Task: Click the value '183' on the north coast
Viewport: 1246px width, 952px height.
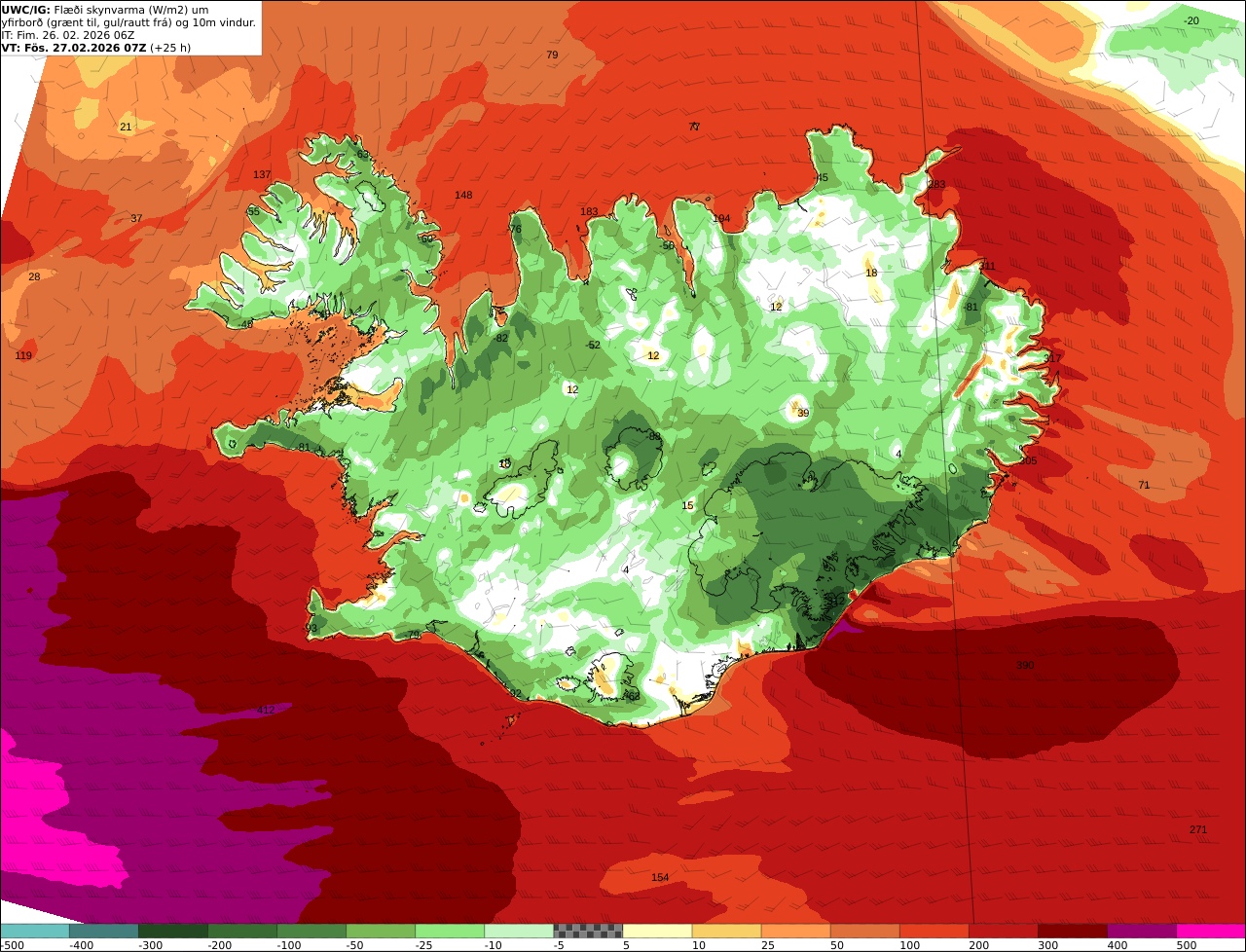Action: 589,212
